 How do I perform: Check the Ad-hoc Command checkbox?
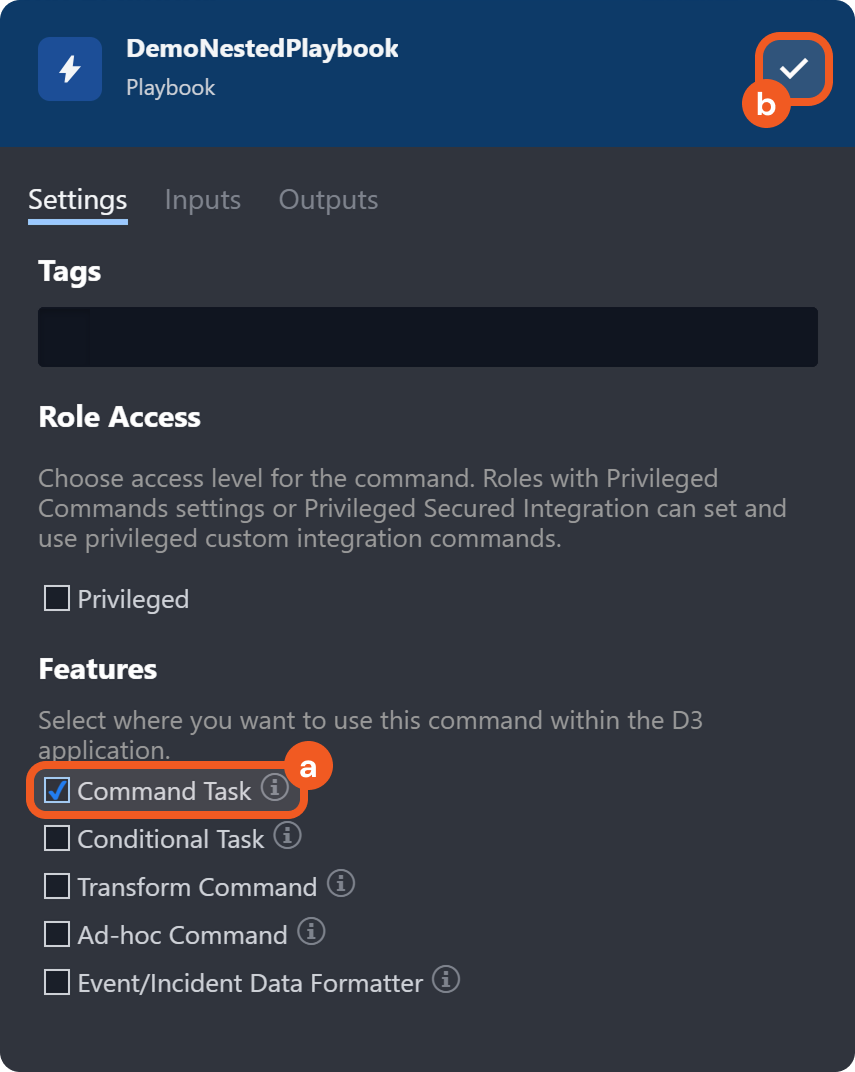tap(57, 934)
